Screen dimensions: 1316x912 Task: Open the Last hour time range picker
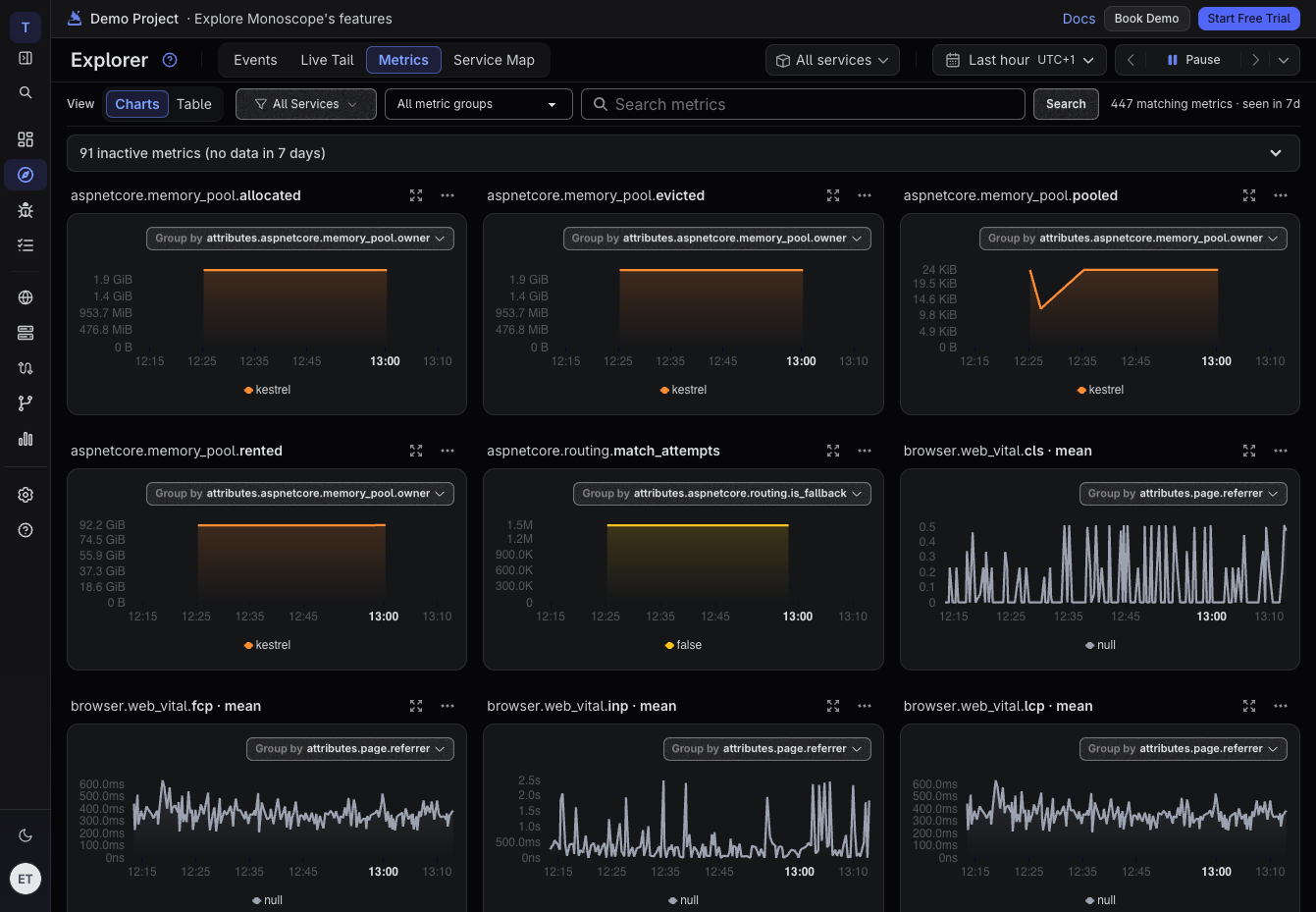point(1020,60)
